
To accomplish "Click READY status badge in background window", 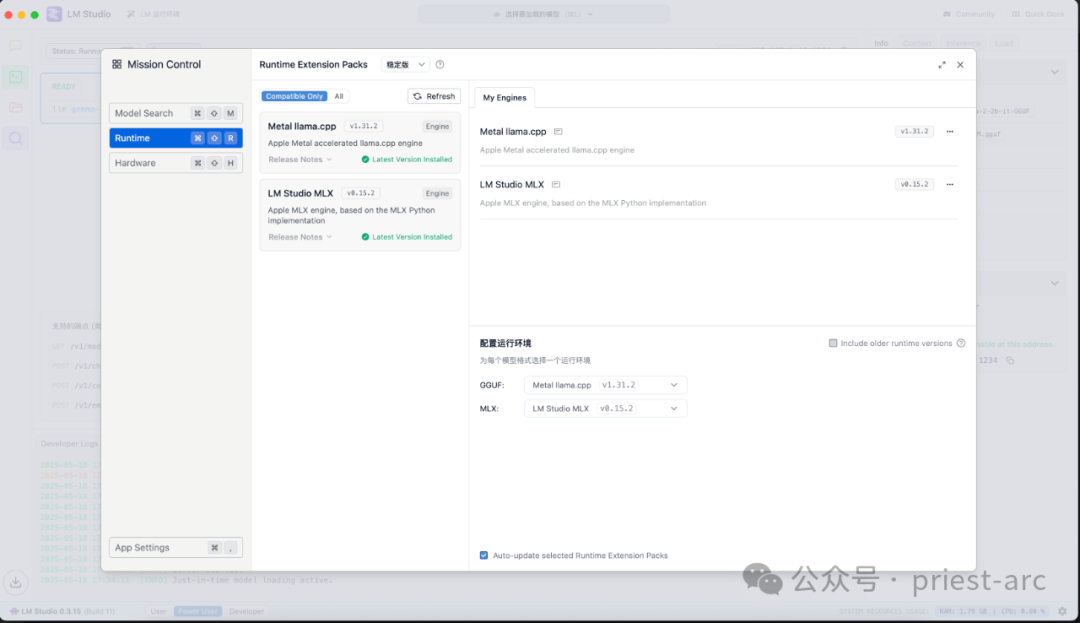I will (x=63, y=87).
